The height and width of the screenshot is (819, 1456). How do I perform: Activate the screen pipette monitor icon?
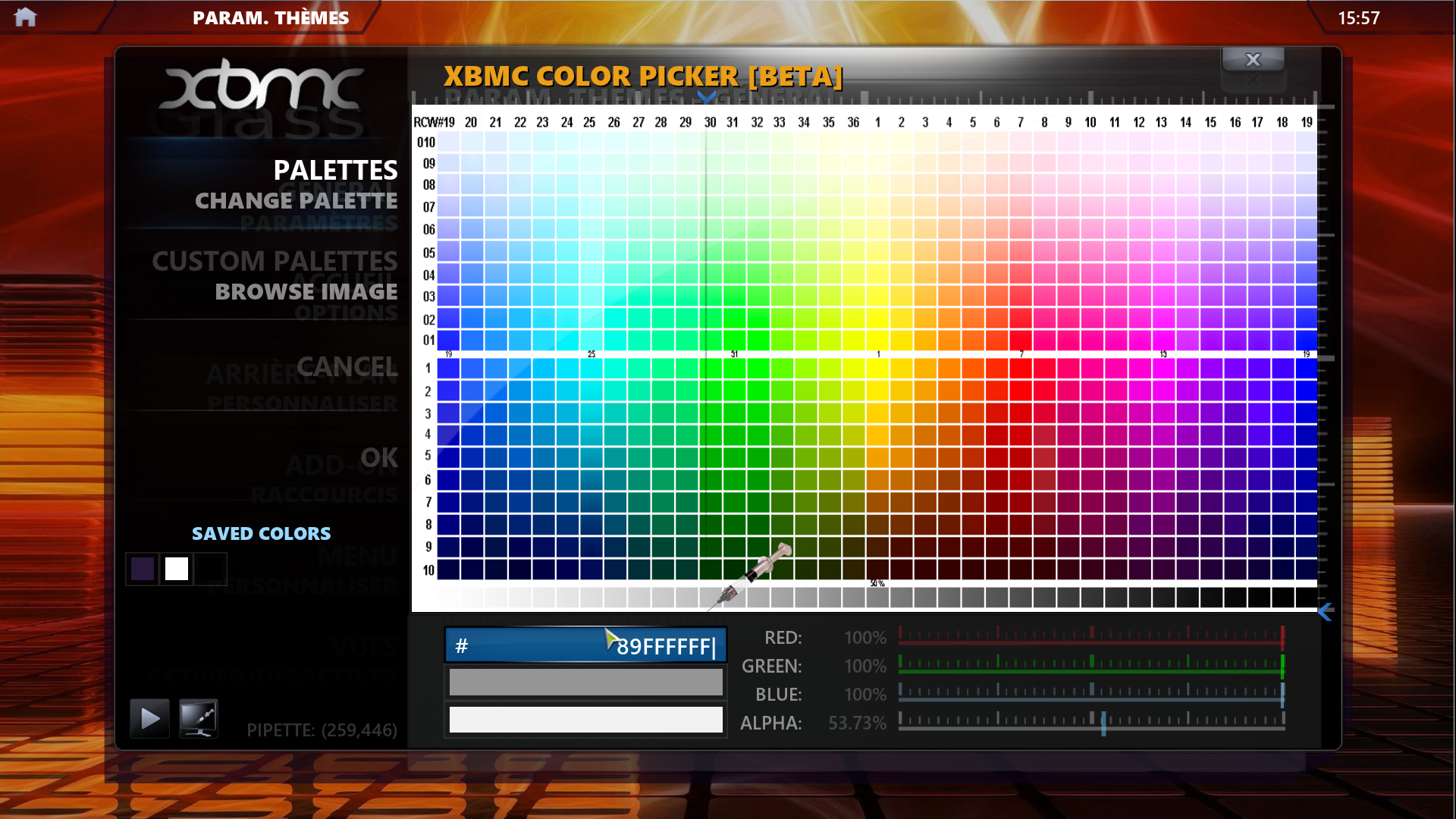pos(199,718)
